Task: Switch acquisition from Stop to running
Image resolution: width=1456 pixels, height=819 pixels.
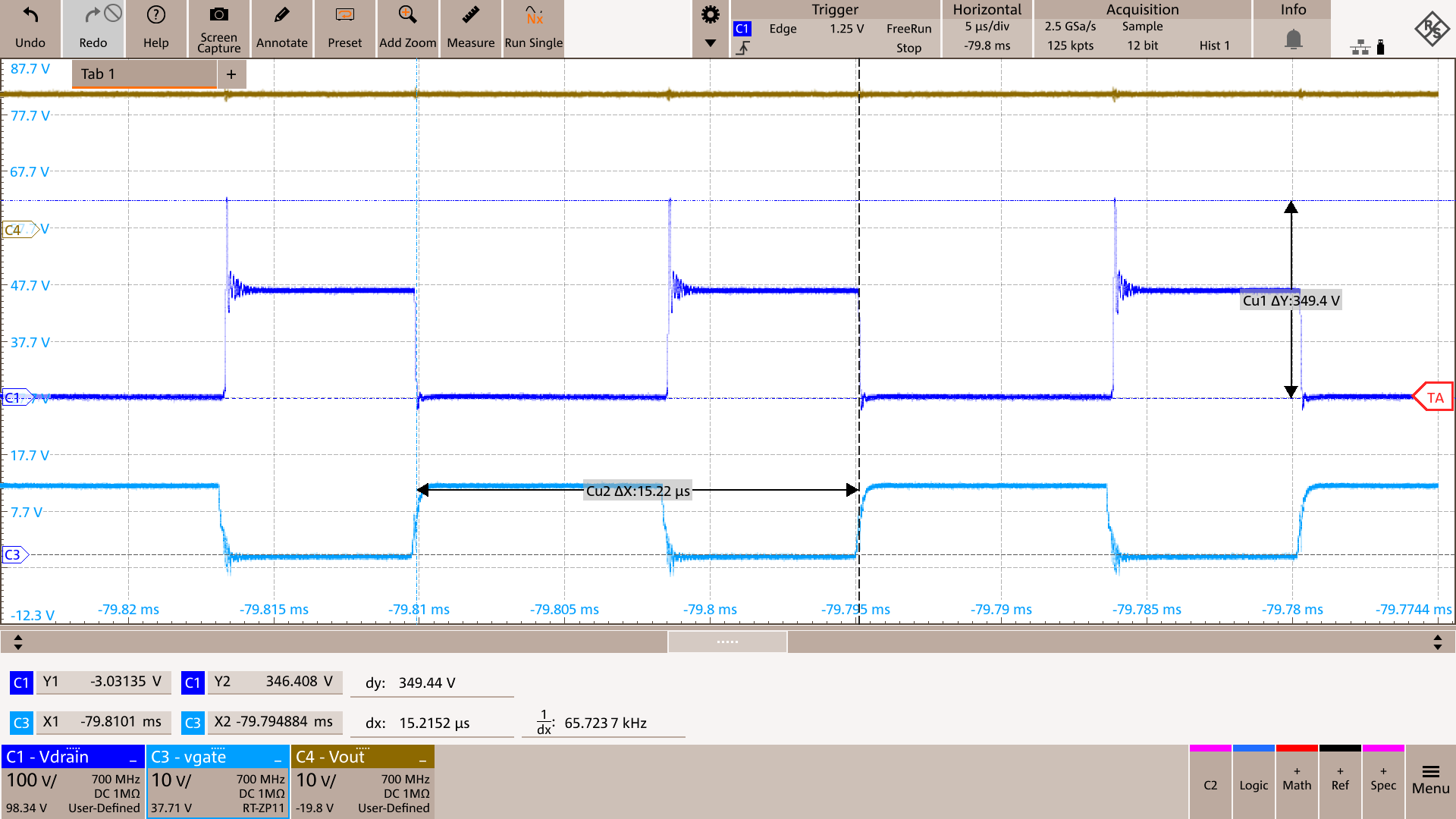Action: tap(909, 47)
